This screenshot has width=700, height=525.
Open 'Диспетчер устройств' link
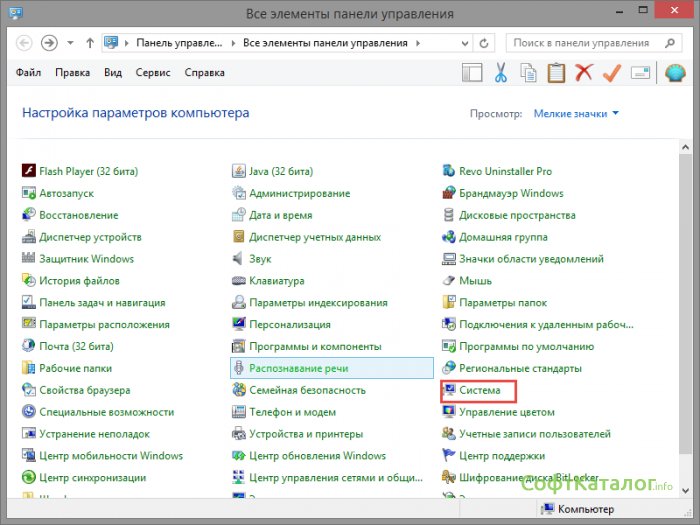(x=90, y=237)
